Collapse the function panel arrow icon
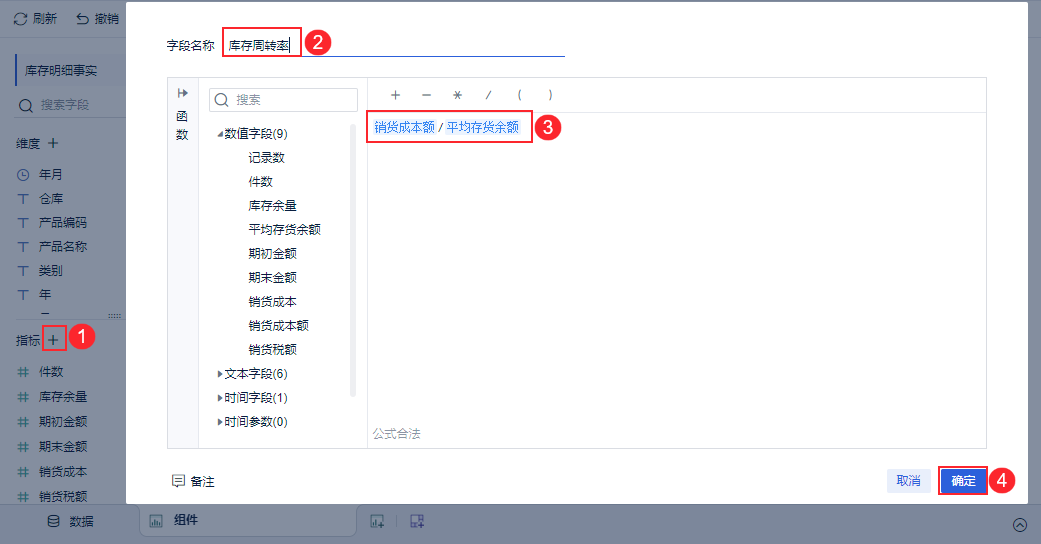This screenshot has width=1041, height=544. 183,93
